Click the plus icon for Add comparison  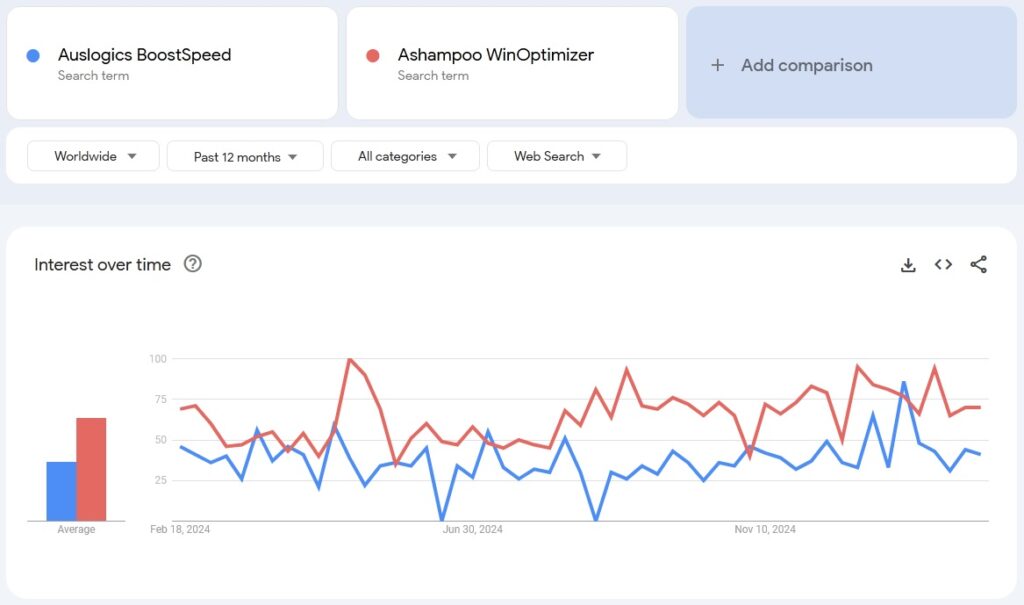[717, 65]
